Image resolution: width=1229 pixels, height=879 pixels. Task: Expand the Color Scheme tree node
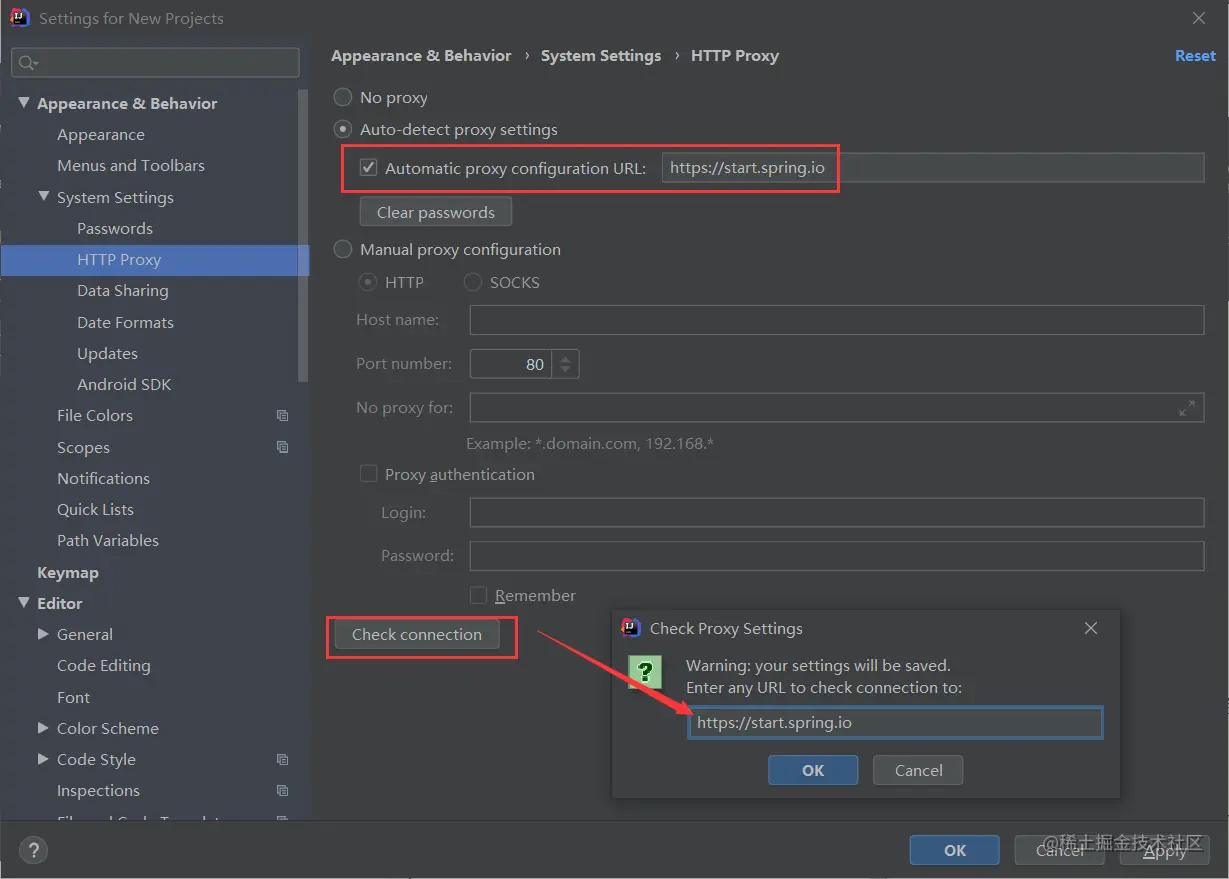(x=43, y=728)
